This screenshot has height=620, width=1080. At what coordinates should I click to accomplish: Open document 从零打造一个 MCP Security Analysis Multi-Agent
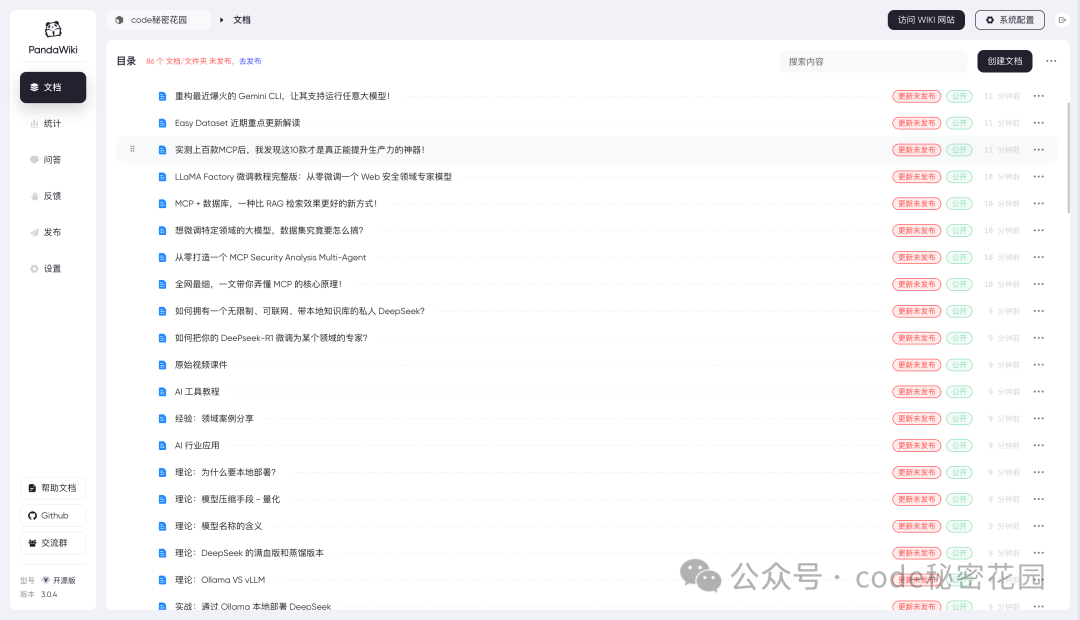(x=270, y=258)
